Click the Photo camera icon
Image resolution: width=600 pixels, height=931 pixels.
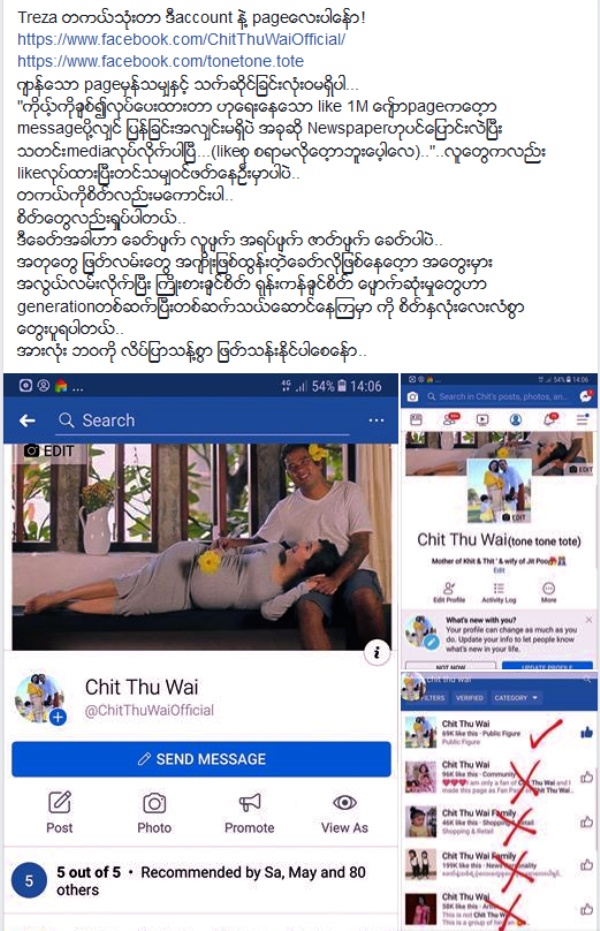pyautogui.click(x=154, y=803)
